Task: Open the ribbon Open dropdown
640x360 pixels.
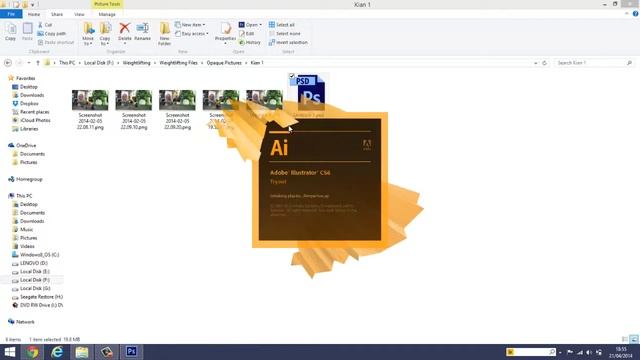Action: point(250,25)
